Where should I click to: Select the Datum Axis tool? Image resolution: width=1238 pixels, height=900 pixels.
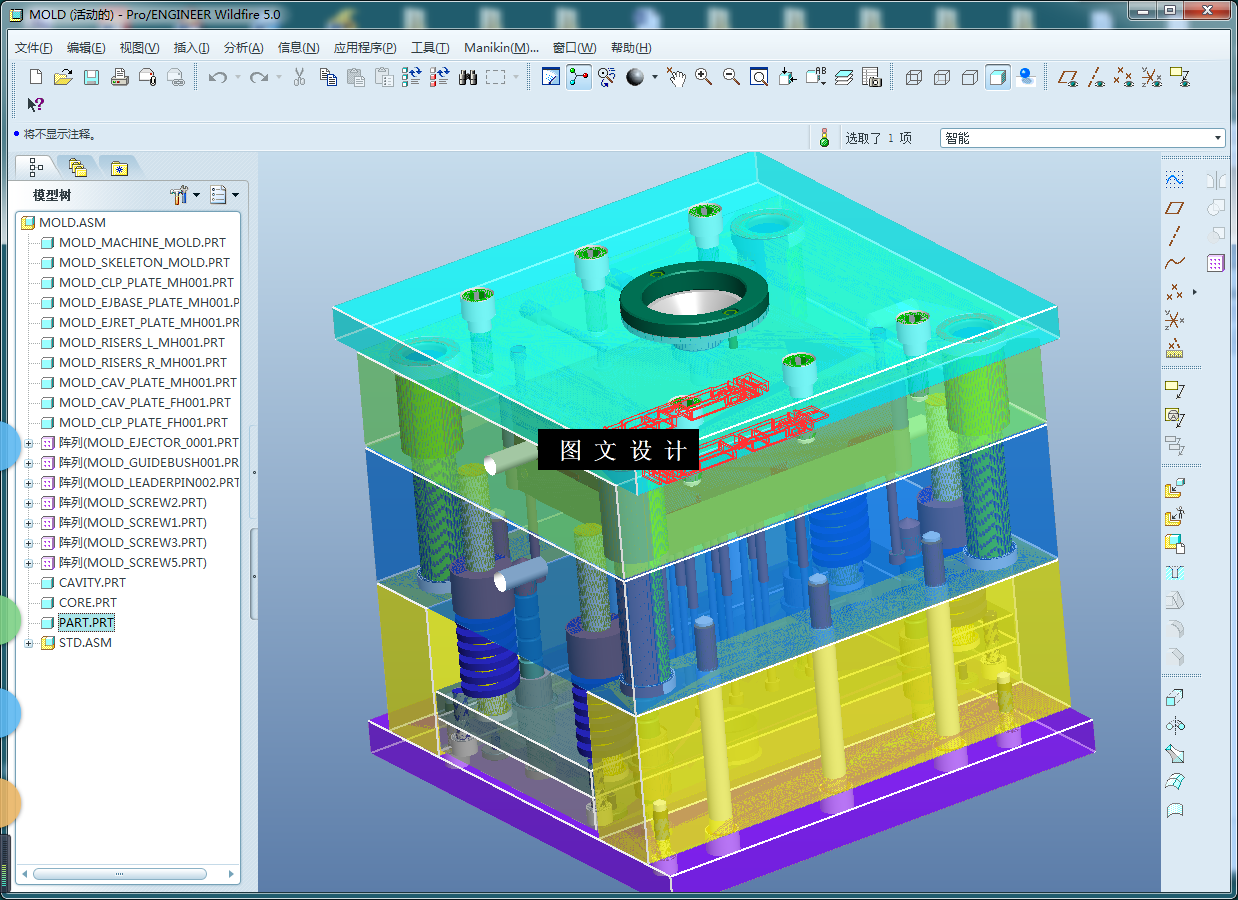[1175, 236]
